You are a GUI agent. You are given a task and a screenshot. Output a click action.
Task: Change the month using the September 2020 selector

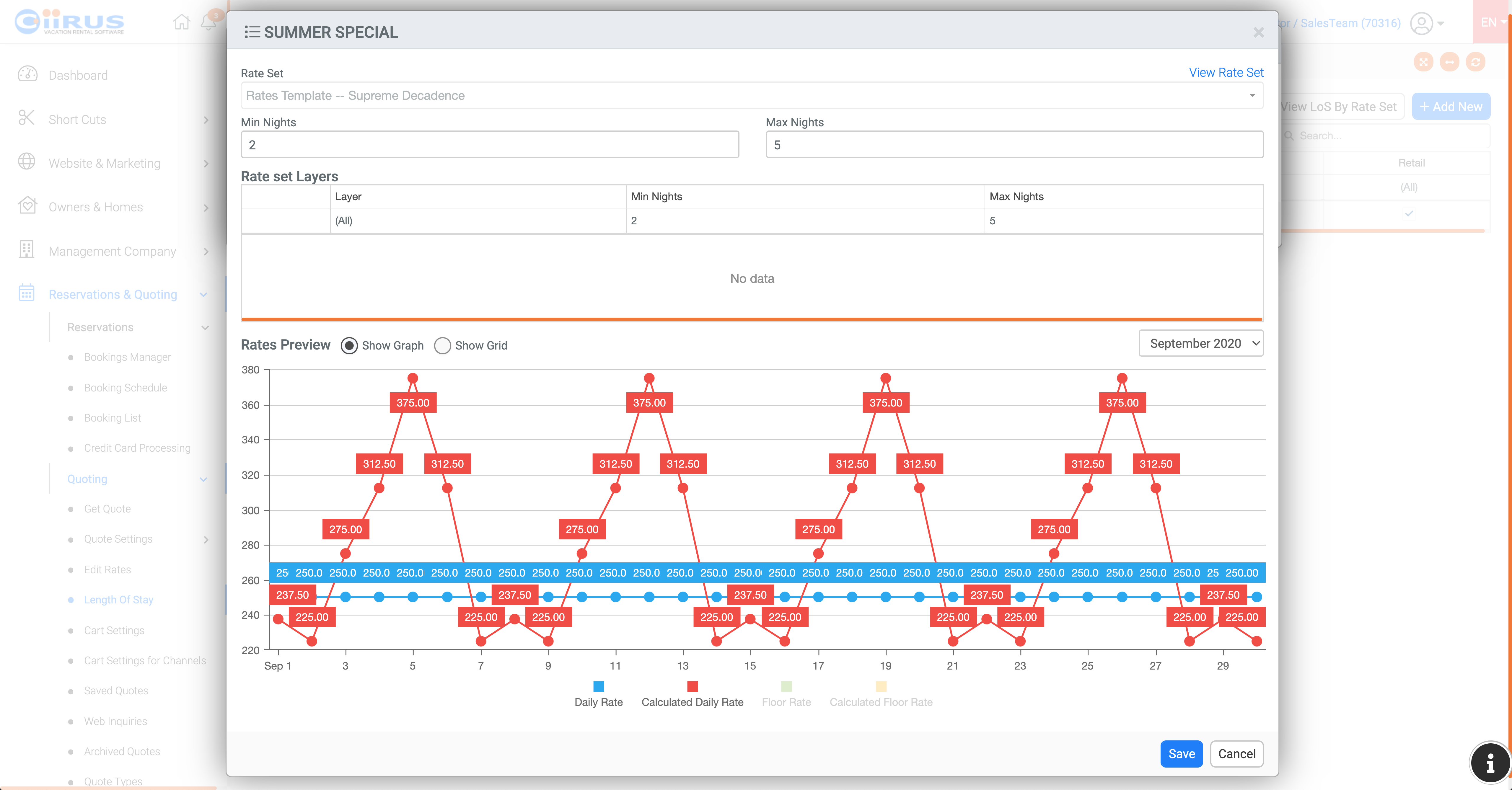1200,343
